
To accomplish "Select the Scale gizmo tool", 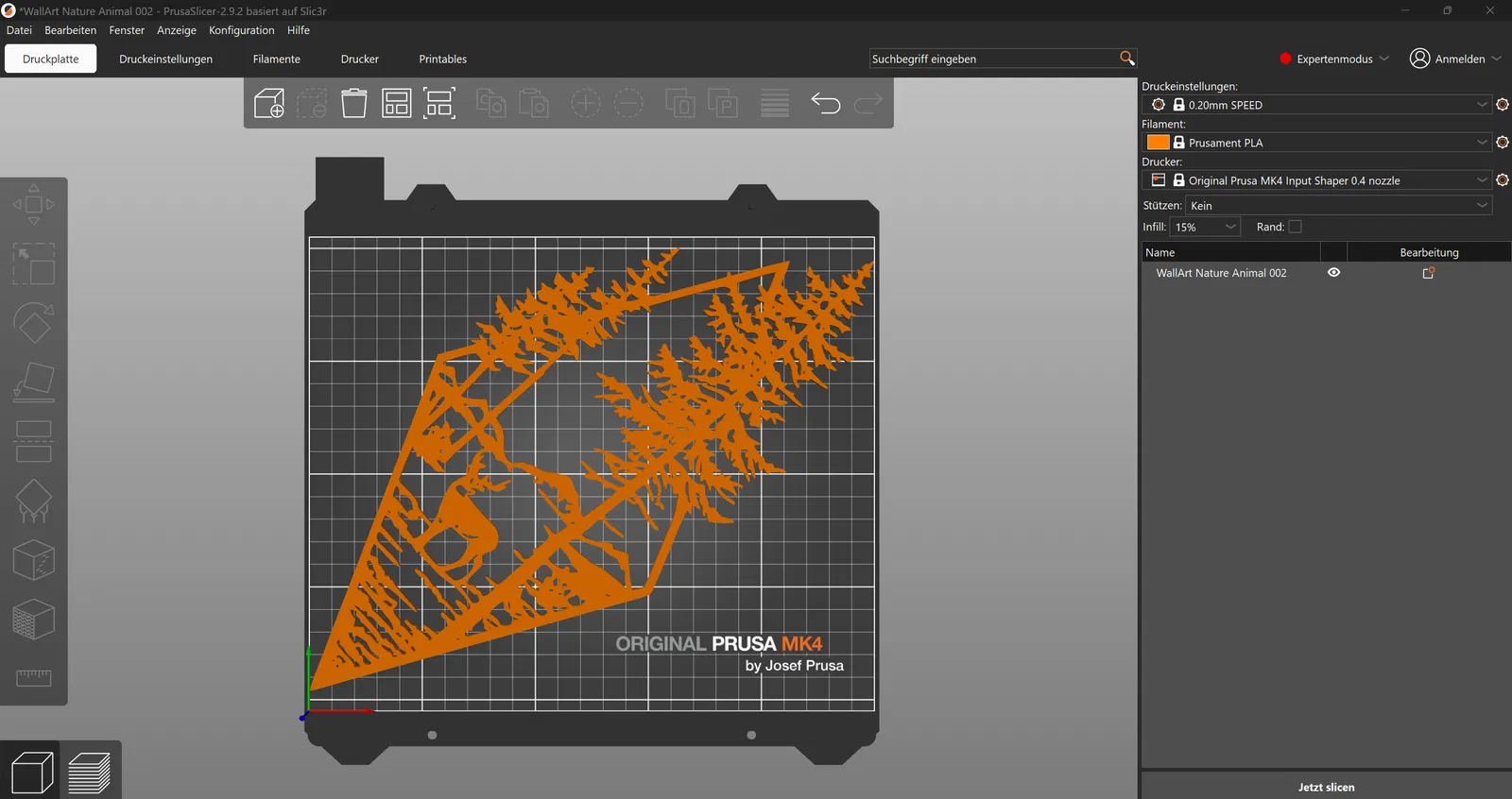I will coord(34,264).
